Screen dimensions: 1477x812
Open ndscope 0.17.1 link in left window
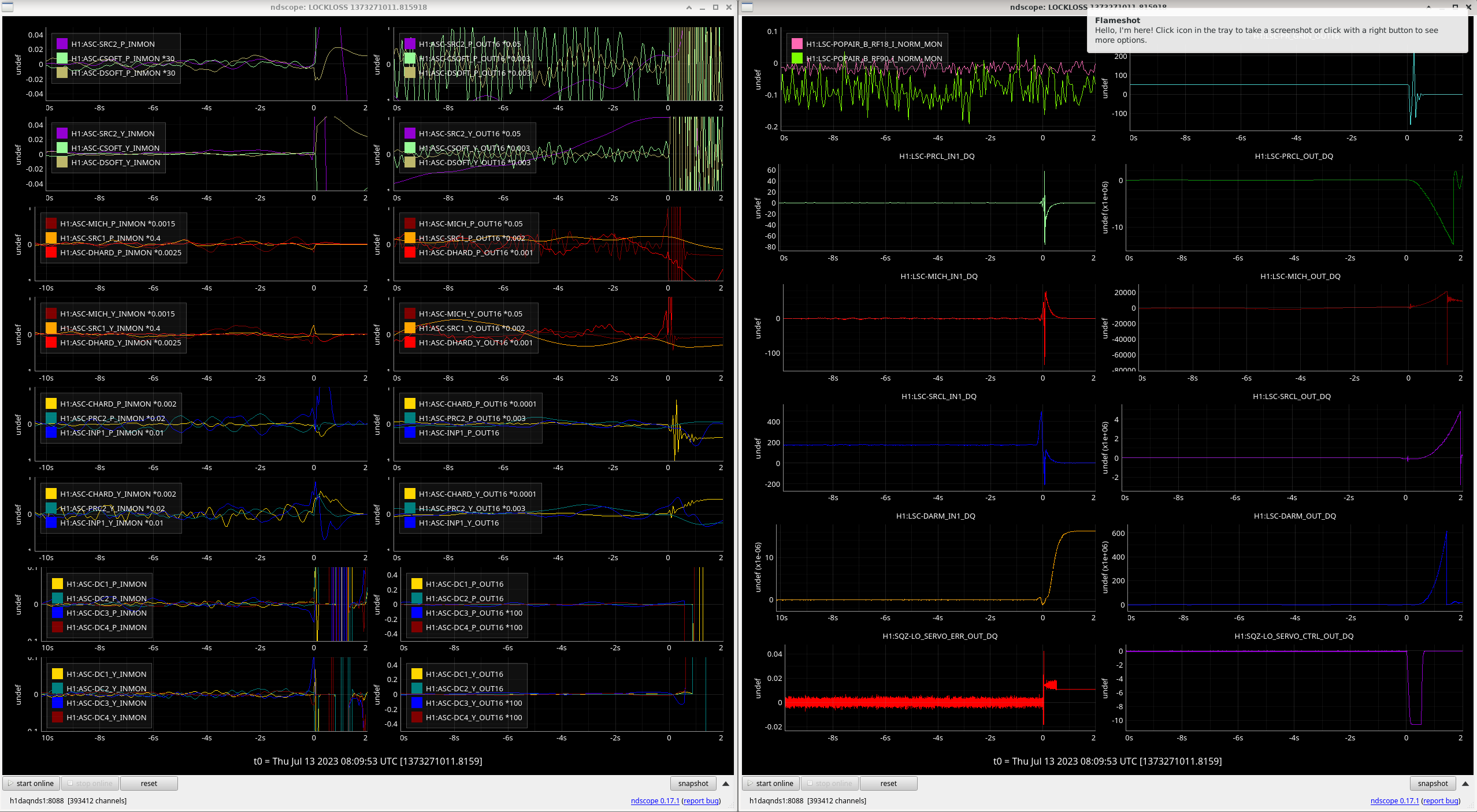click(x=655, y=801)
